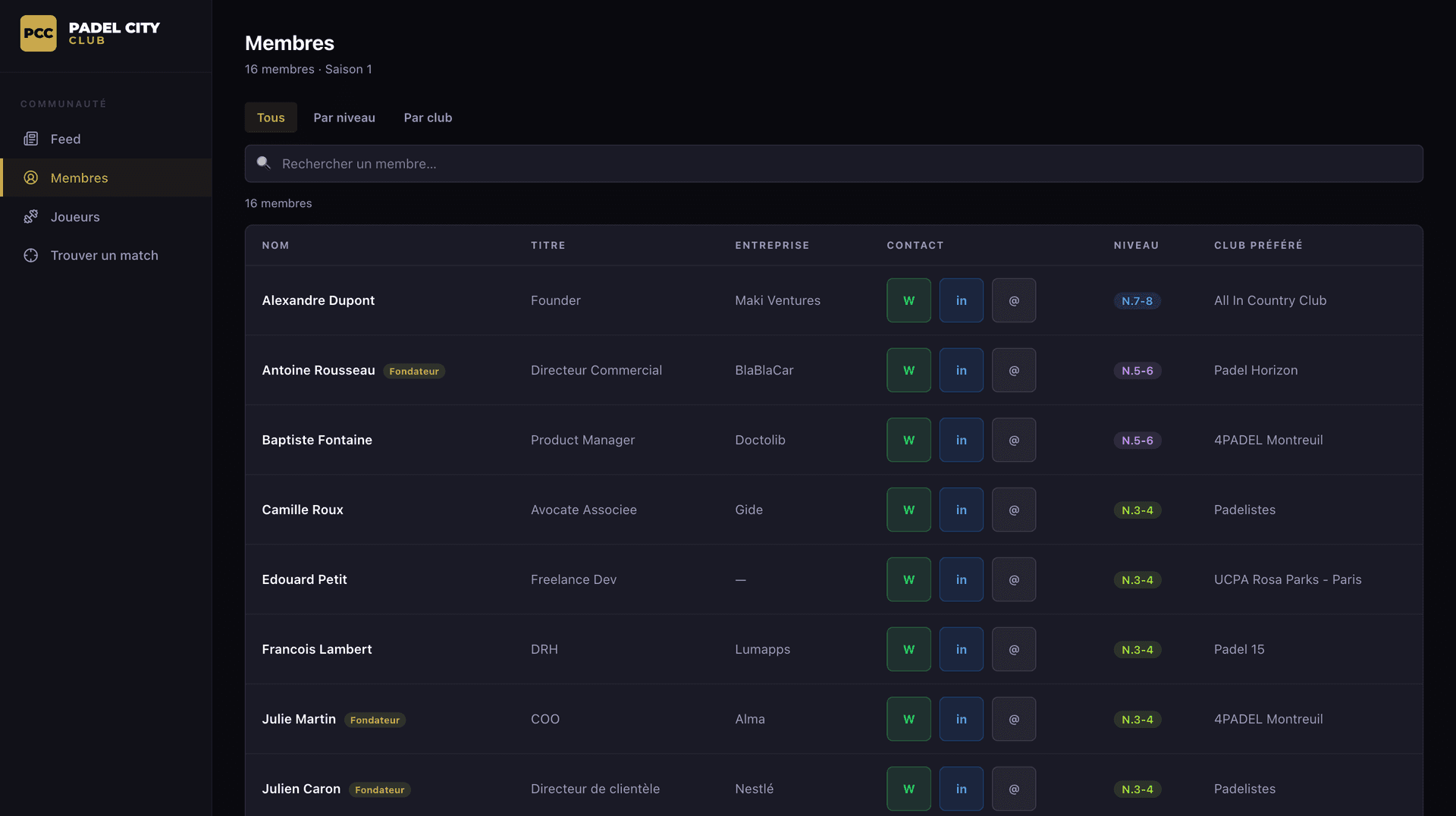Click the N.7-8 level badge for Alexandre Dupont

coord(1137,301)
